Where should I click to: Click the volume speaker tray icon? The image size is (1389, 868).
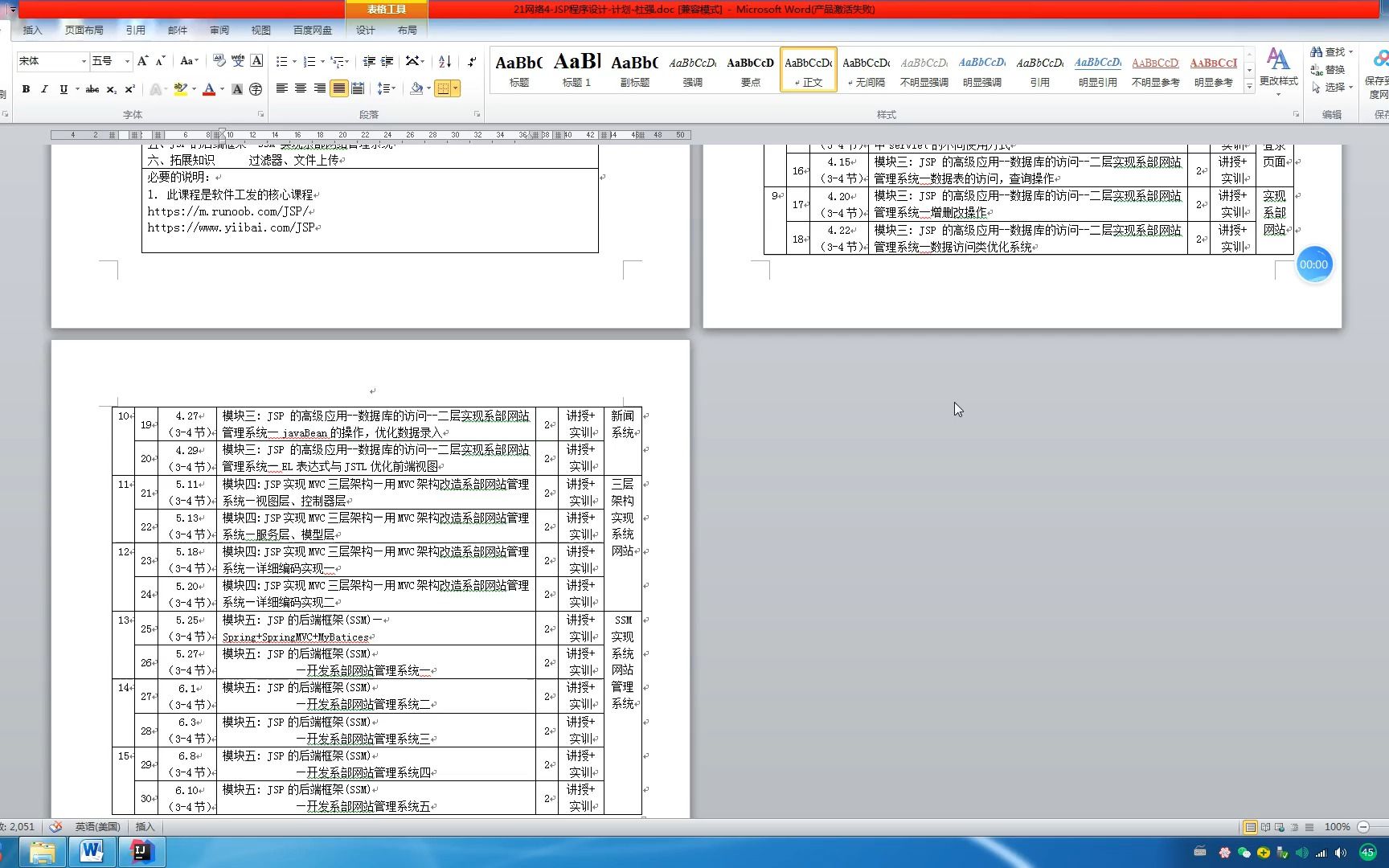pyautogui.click(x=1340, y=853)
